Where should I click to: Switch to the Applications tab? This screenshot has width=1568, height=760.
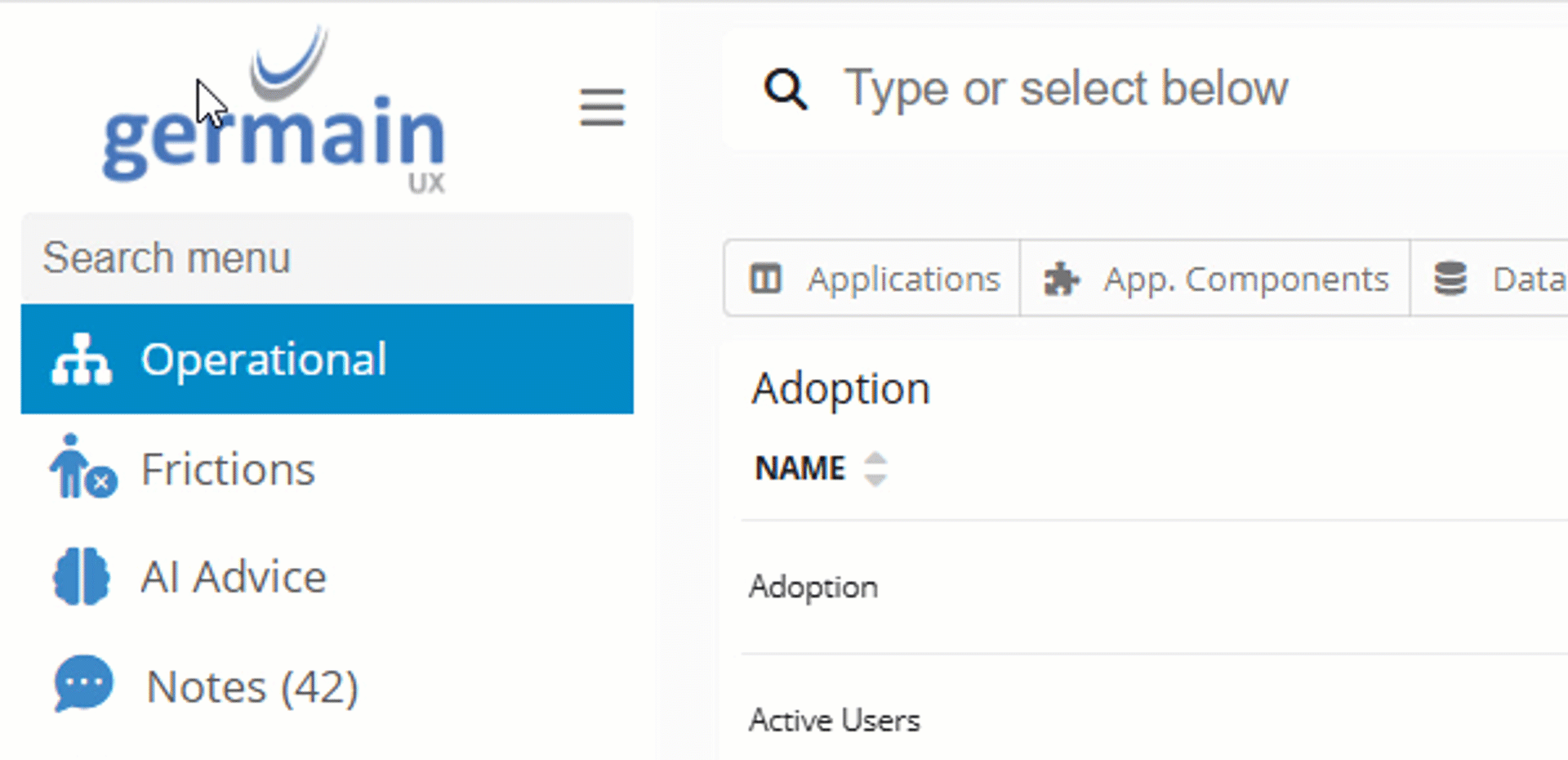point(871,278)
